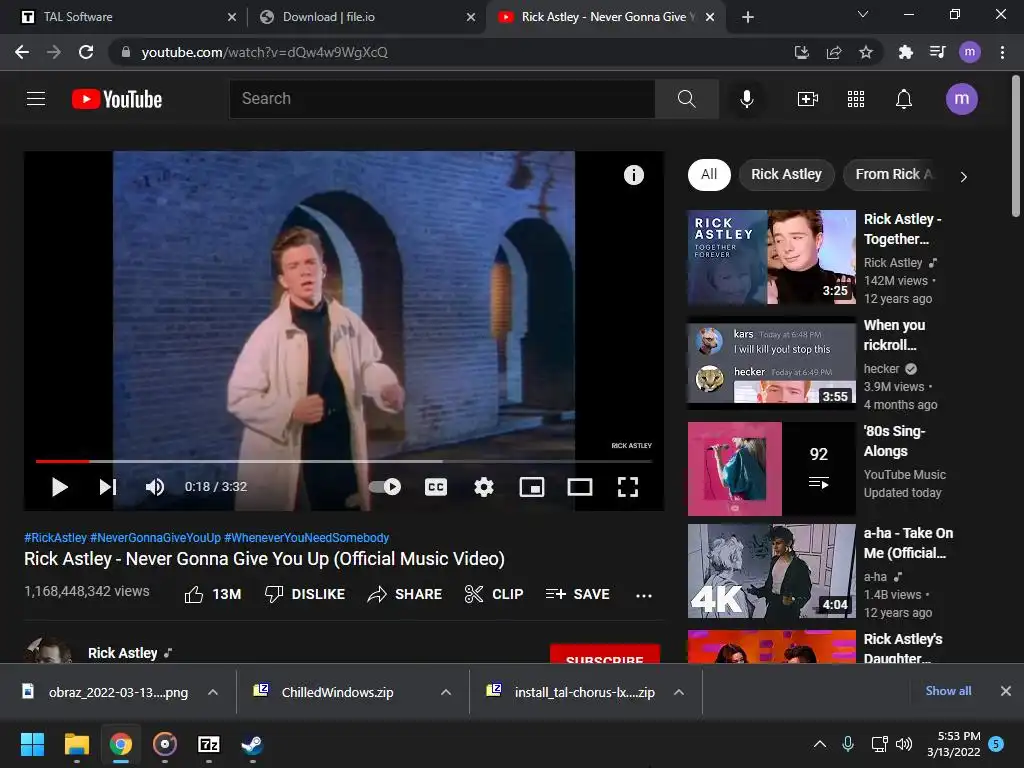
Task: Click the address bar URL
Action: tap(264, 52)
